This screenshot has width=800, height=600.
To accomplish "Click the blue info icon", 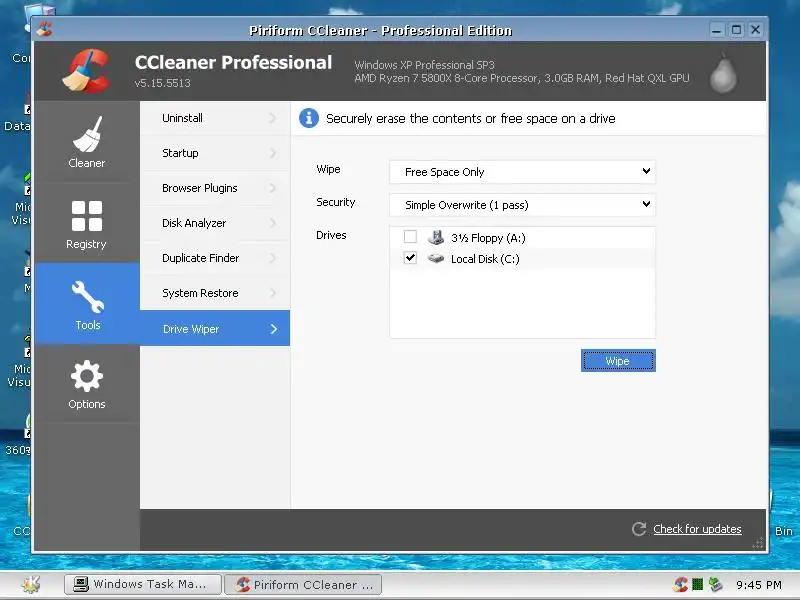I will coord(309,118).
